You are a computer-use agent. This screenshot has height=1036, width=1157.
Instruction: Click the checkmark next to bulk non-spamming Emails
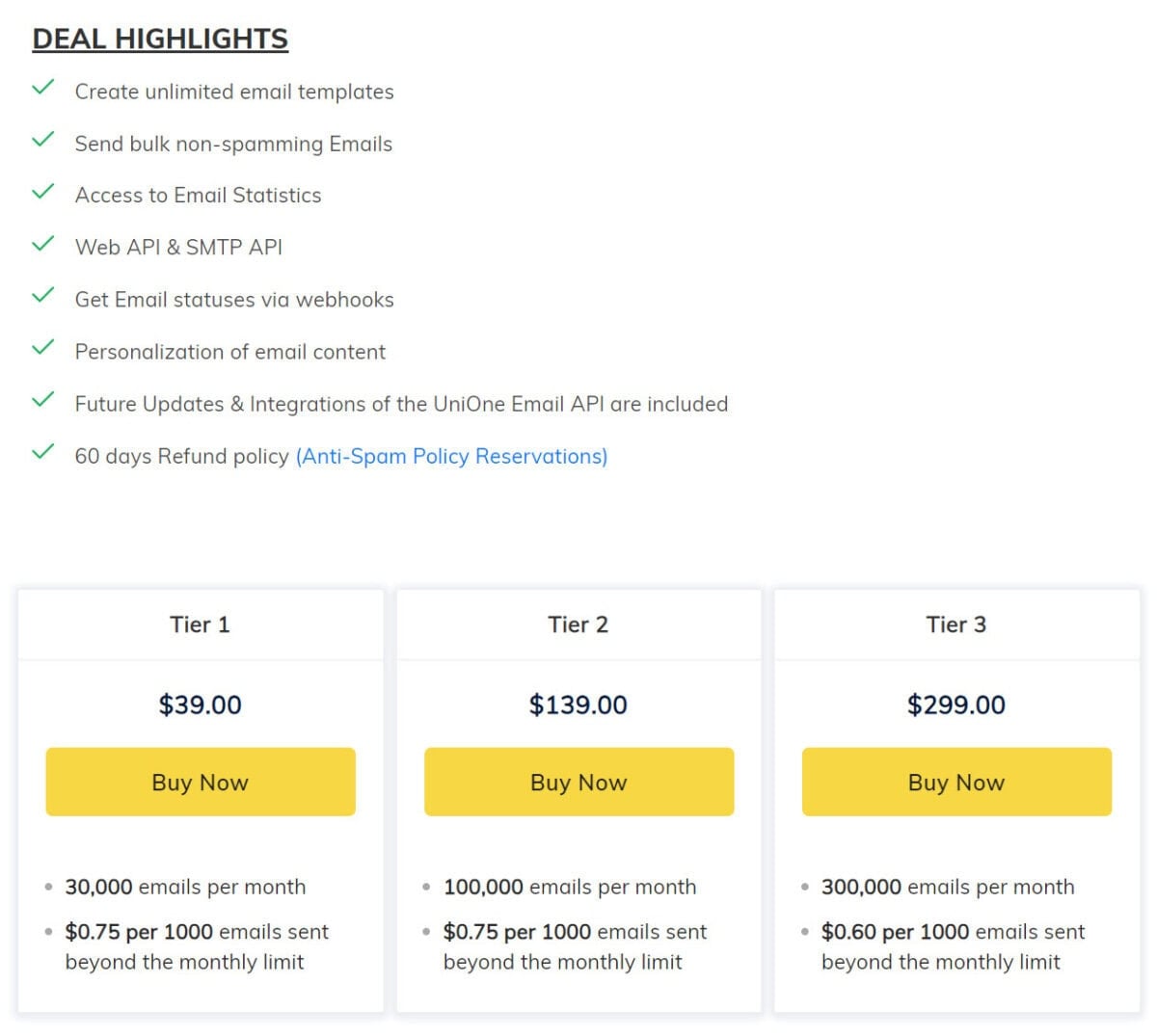point(41,139)
